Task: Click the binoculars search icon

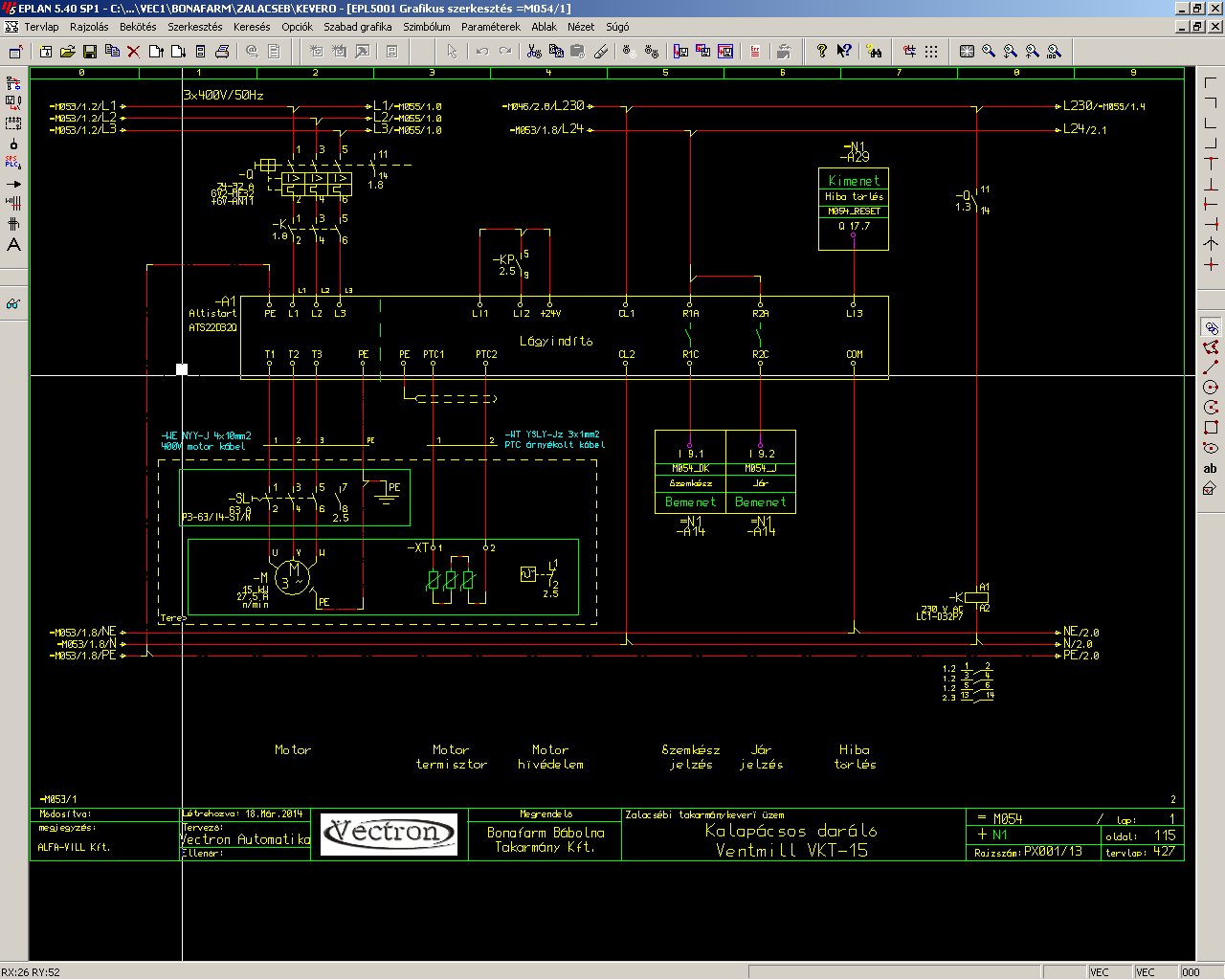Action: (x=874, y=52)
